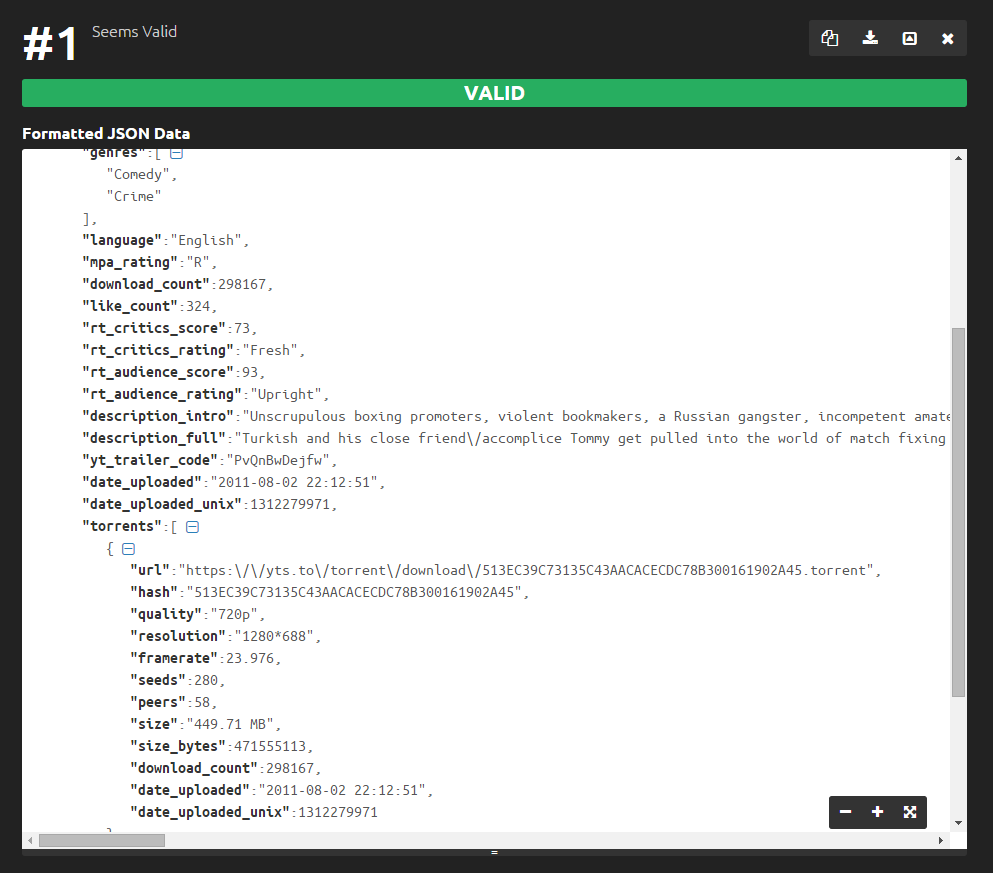Click the horizontal scrollbar thumb
This screenshot has height=873, width=993.
coord(101,841)
